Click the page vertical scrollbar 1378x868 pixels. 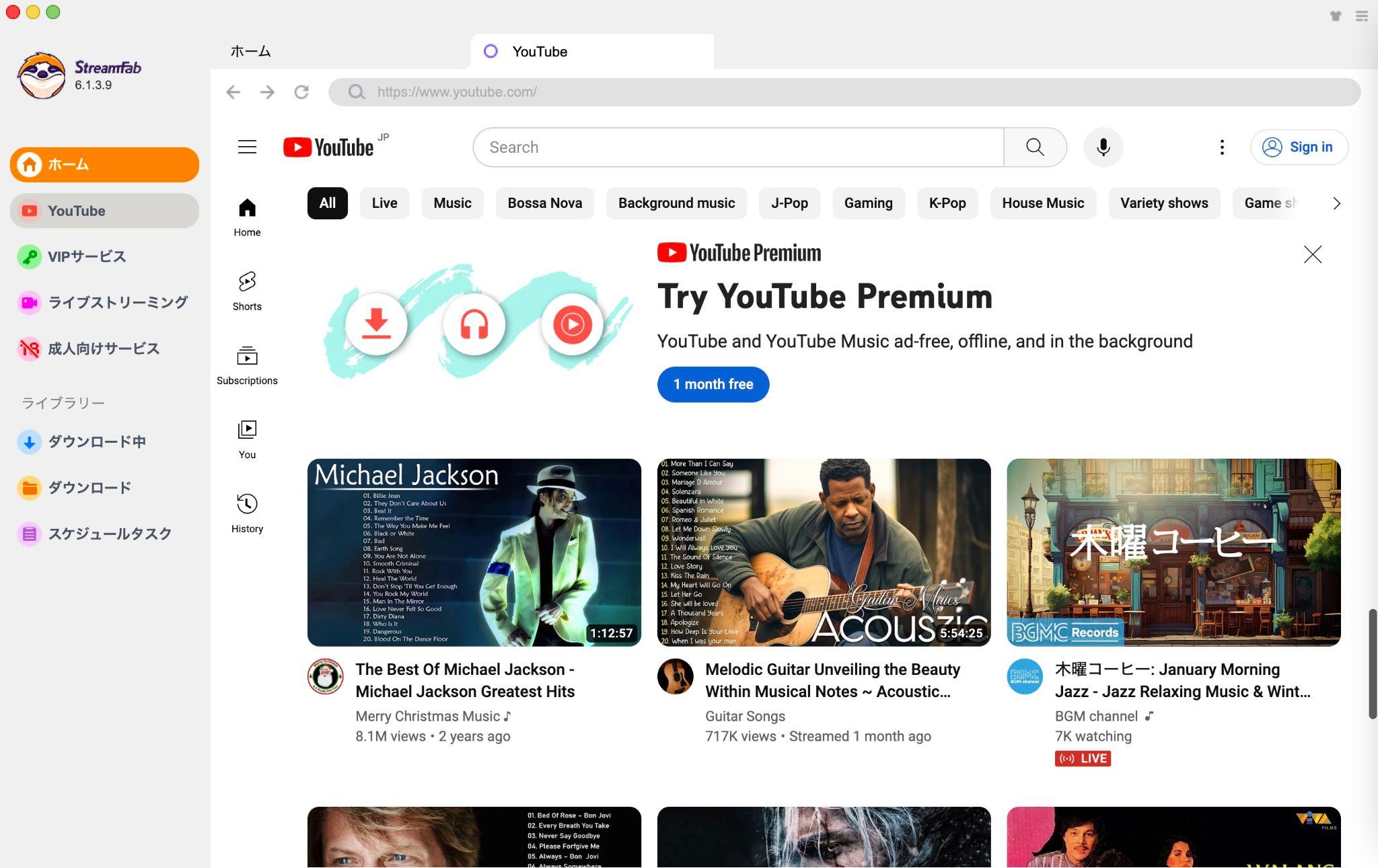coord(1373,663)
